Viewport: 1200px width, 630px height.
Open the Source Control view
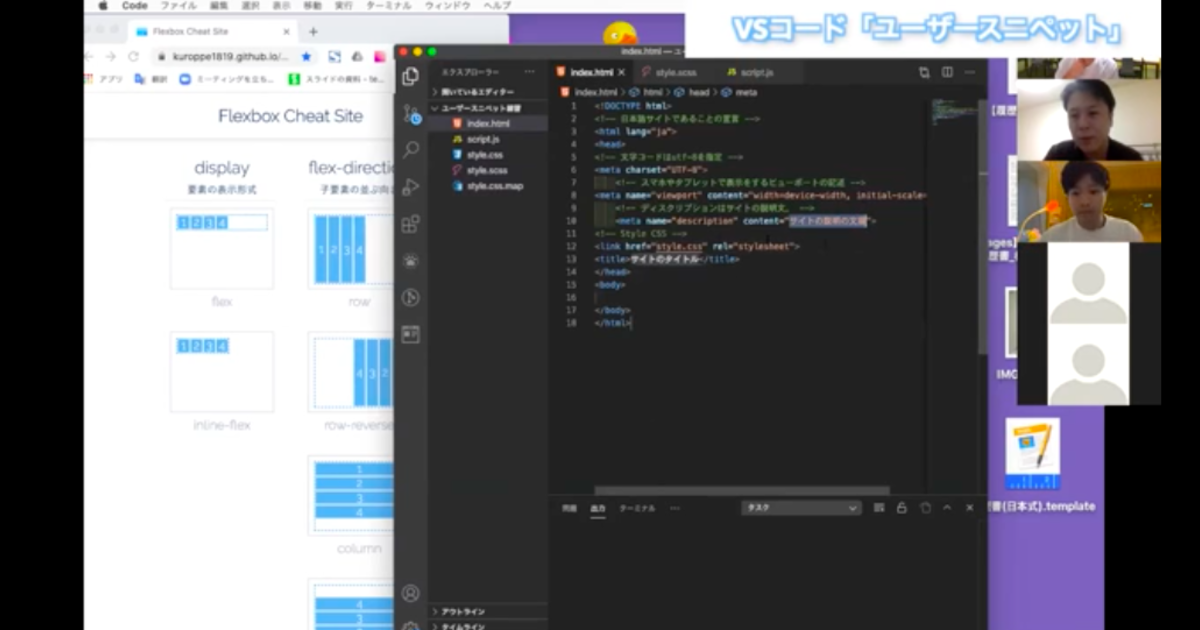click(x=410, y=114)
